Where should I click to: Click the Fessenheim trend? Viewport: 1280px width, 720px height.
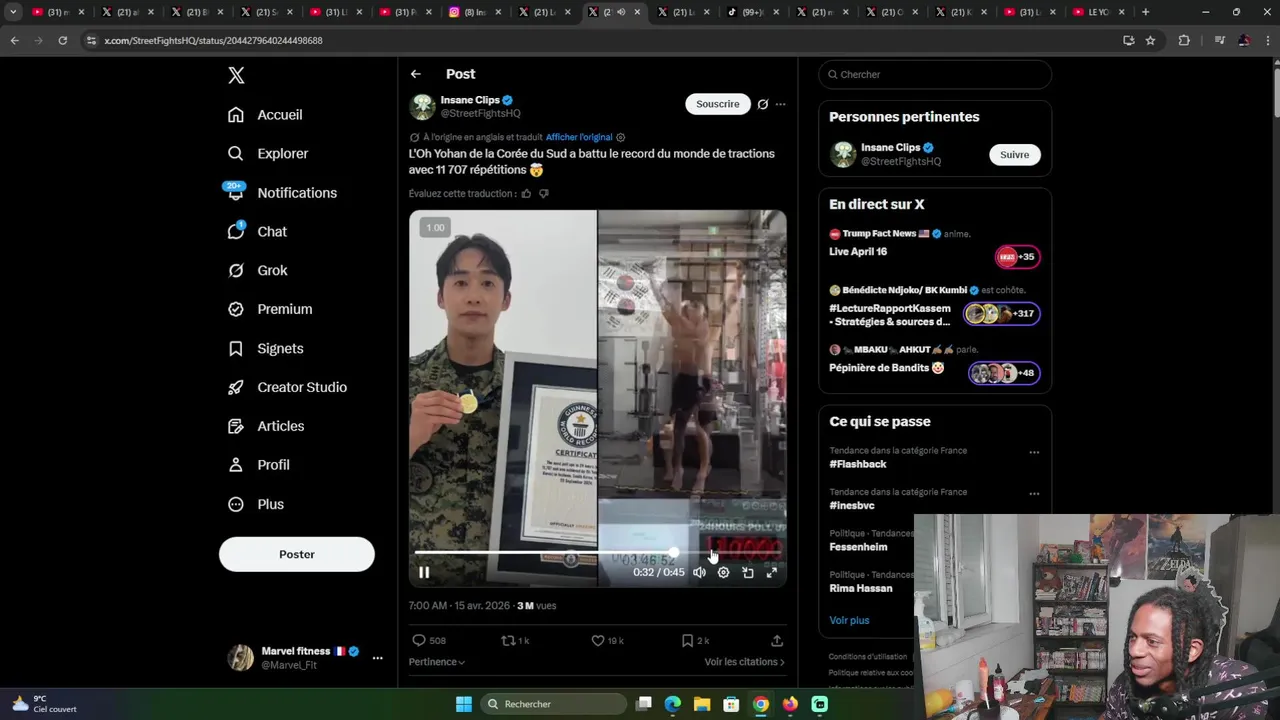(858, 547)
